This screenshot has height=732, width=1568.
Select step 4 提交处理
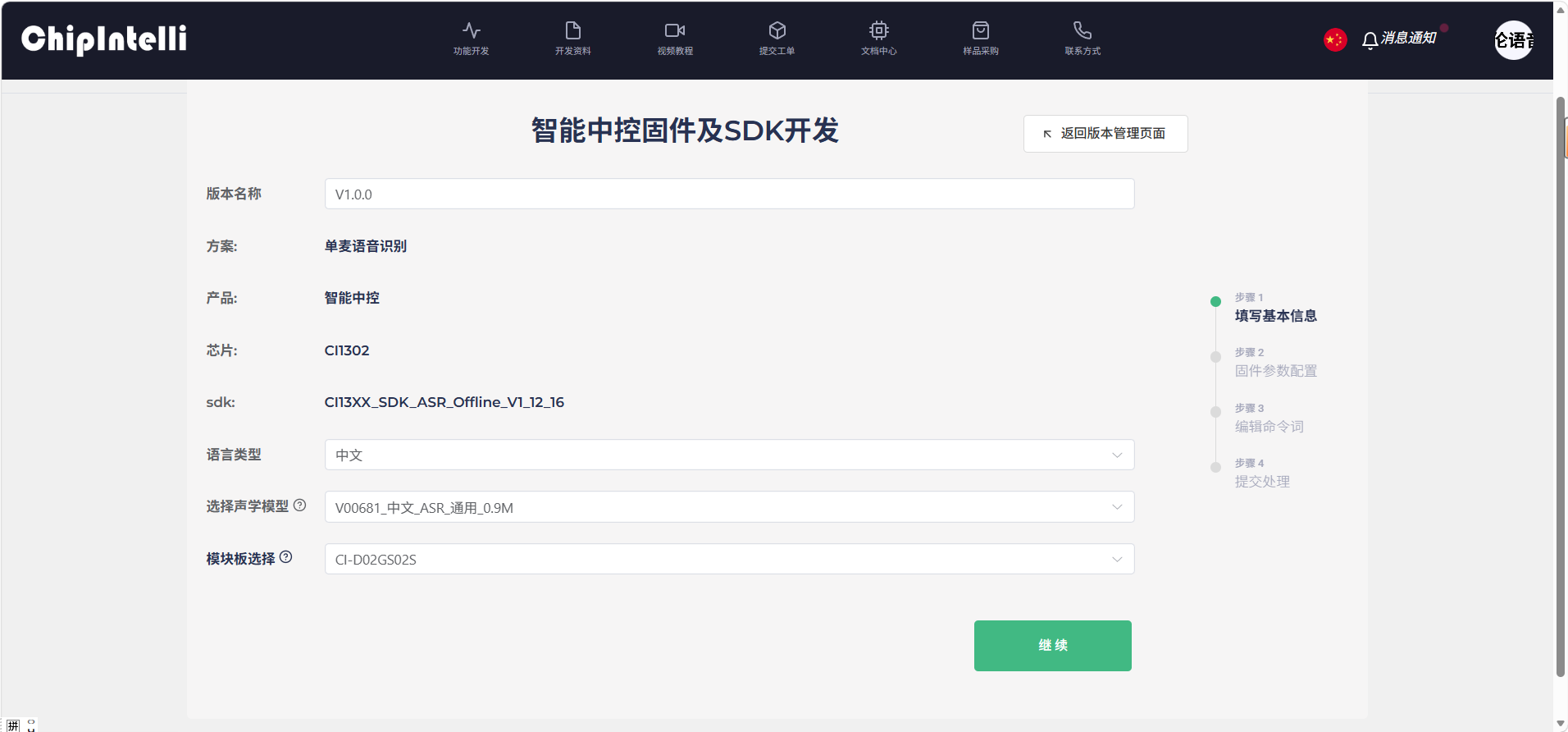click(x=1262, y=482)
